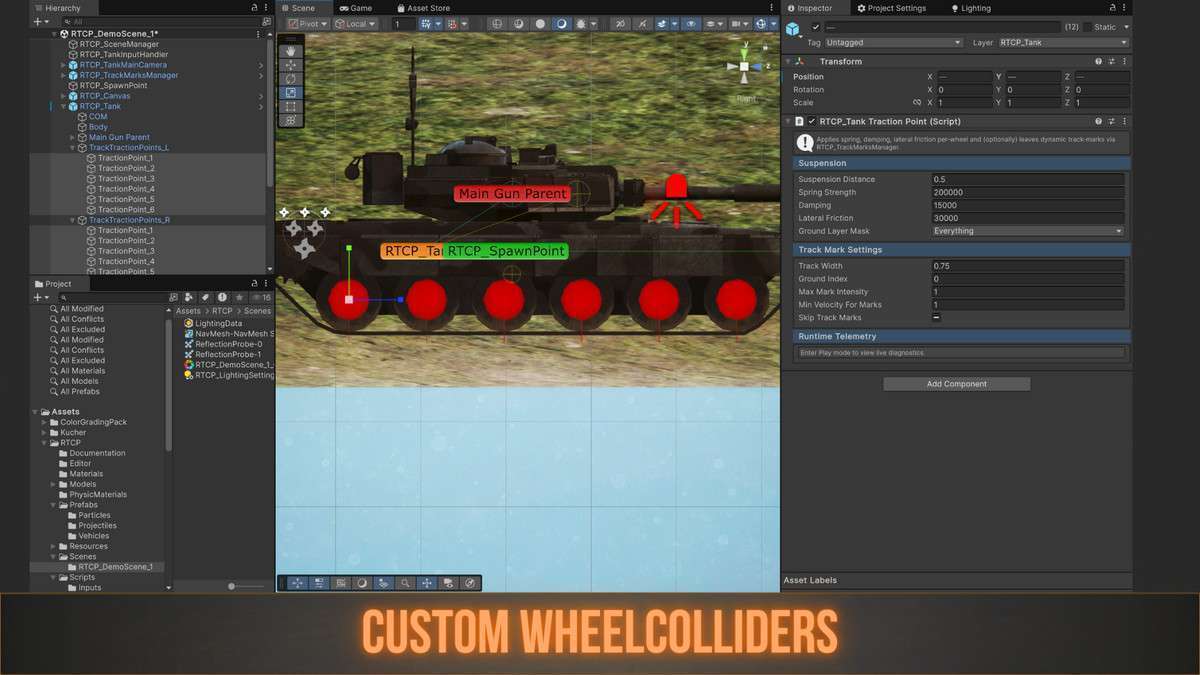Toggle GameObject active checkbox in Inspector
Screen dimensions: 1200x675
coord(816,27)
